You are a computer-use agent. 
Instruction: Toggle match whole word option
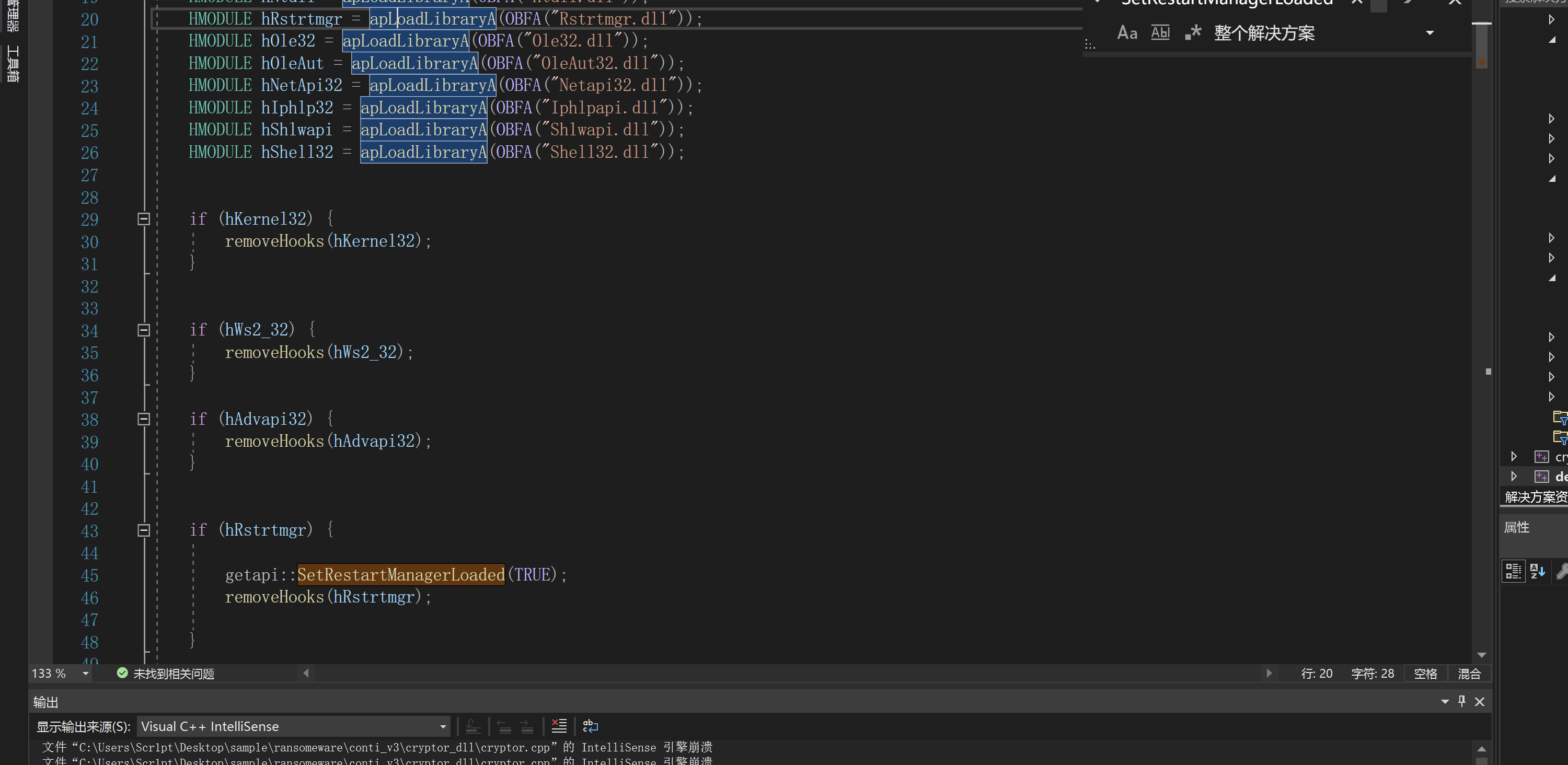[x=1160, y=33]
